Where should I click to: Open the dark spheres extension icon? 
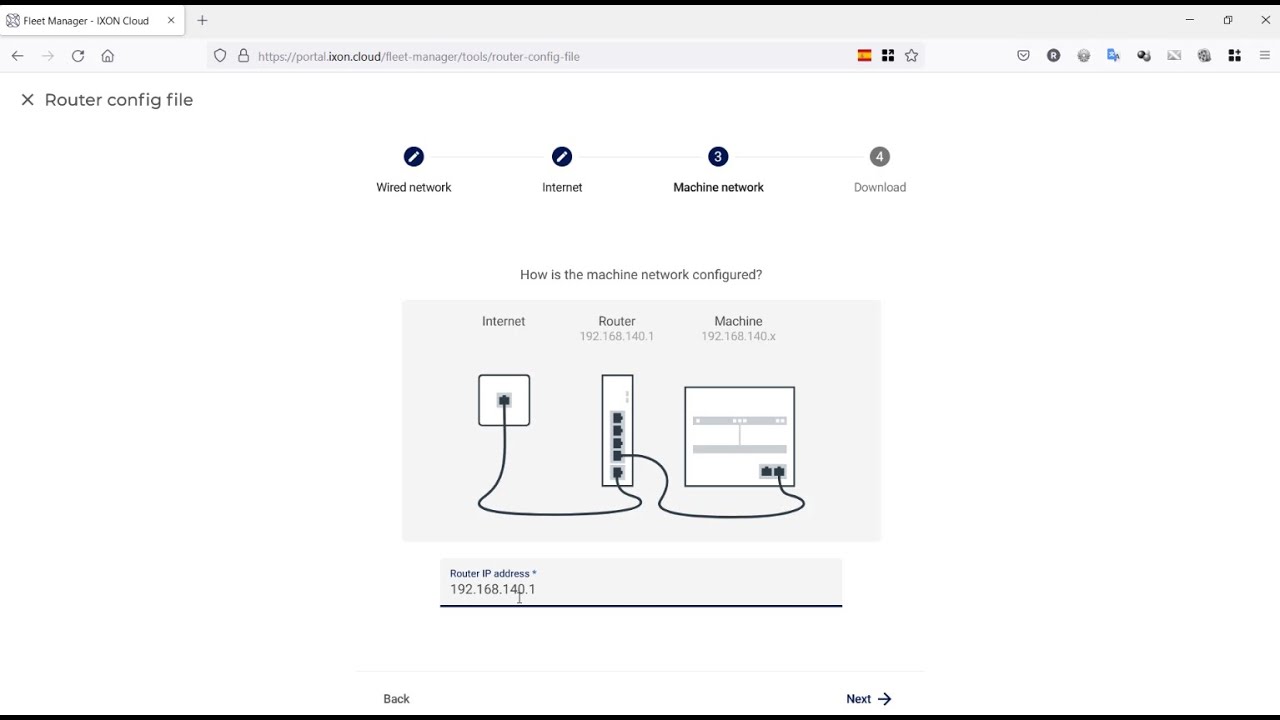(1144, 56)
